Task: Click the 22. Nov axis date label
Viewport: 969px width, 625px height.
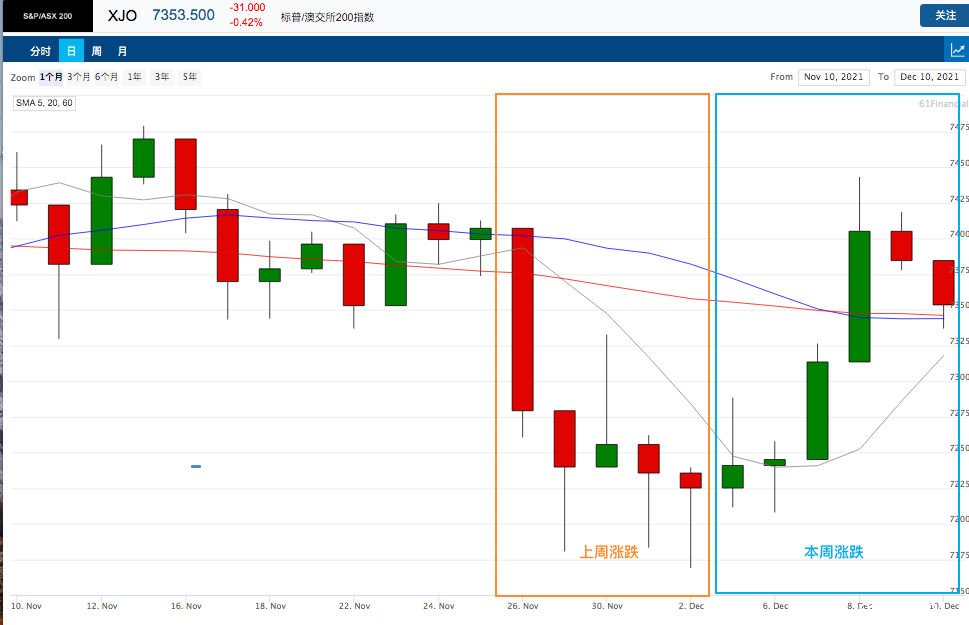Action: (354, 606)
